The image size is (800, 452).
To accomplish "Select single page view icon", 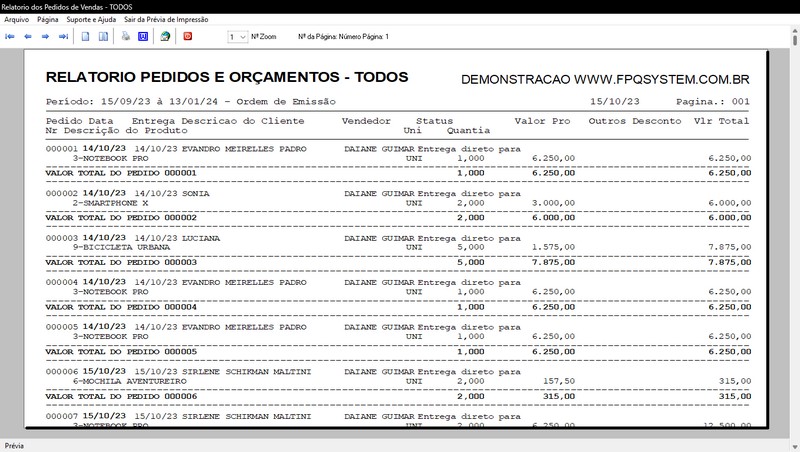I will tap(86, 36).
